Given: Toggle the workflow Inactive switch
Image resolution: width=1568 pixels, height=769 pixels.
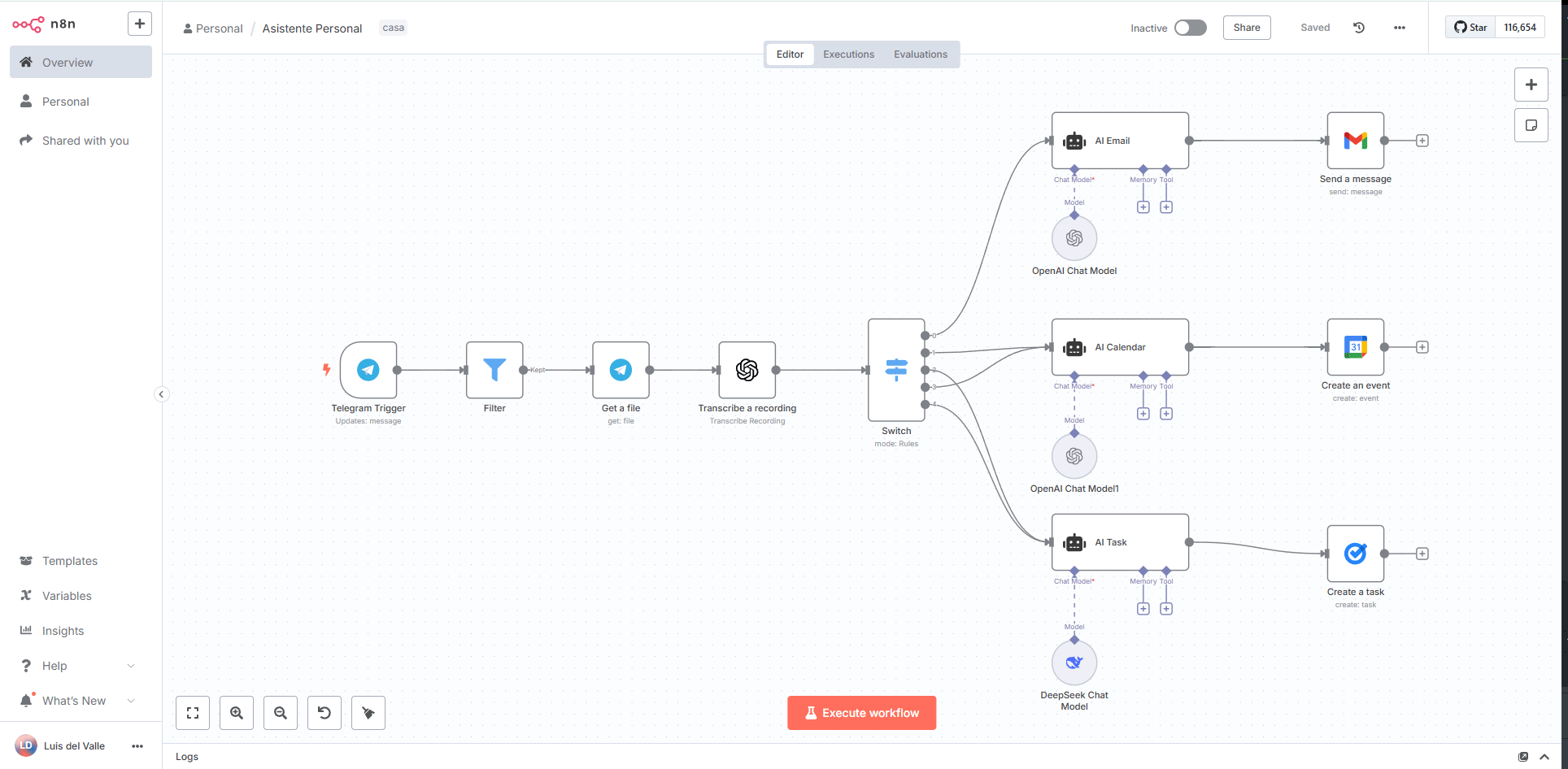Looking at the screenshot, I should [1190, 28].
